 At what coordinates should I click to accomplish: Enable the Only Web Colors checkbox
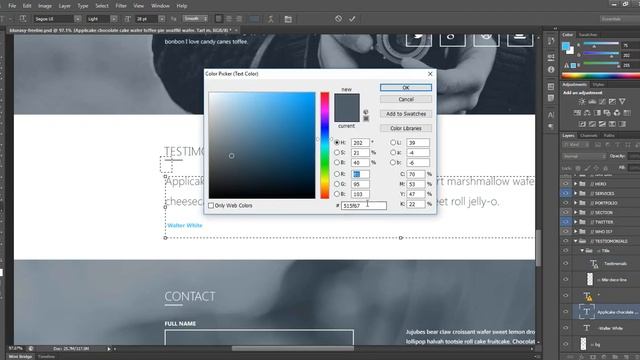pyautogui.click(x=211, y=205)
